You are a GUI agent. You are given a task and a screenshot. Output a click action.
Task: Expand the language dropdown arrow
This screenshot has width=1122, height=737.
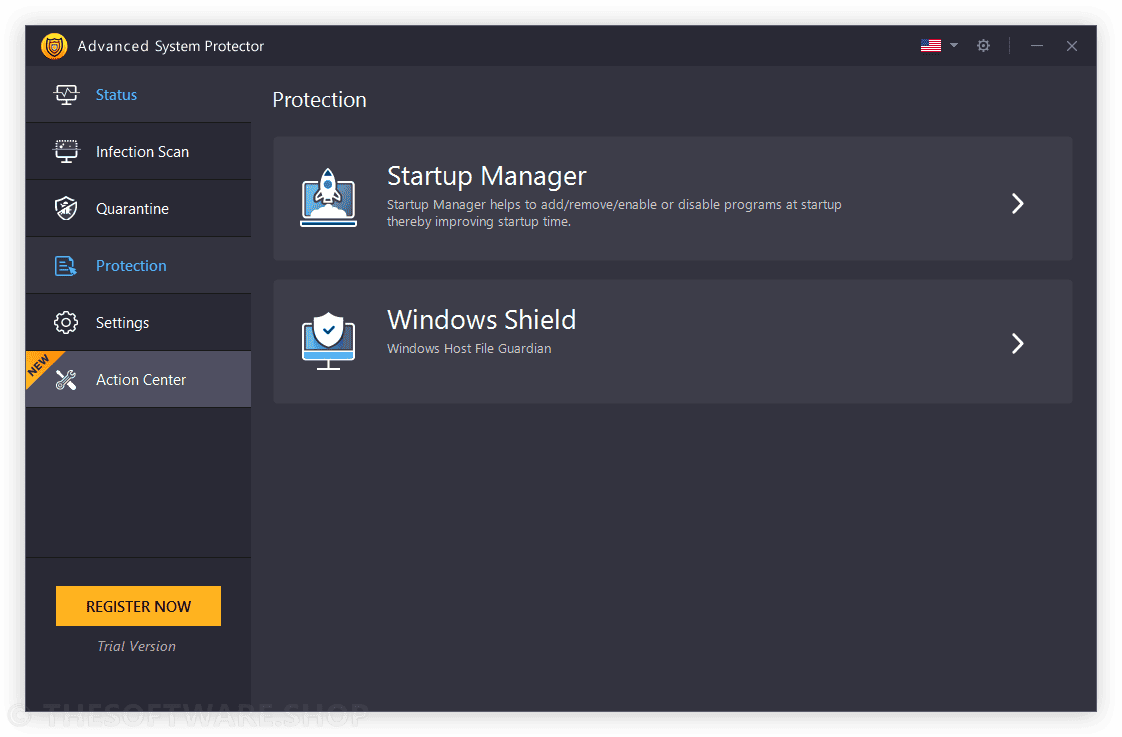tap(954, 45)
